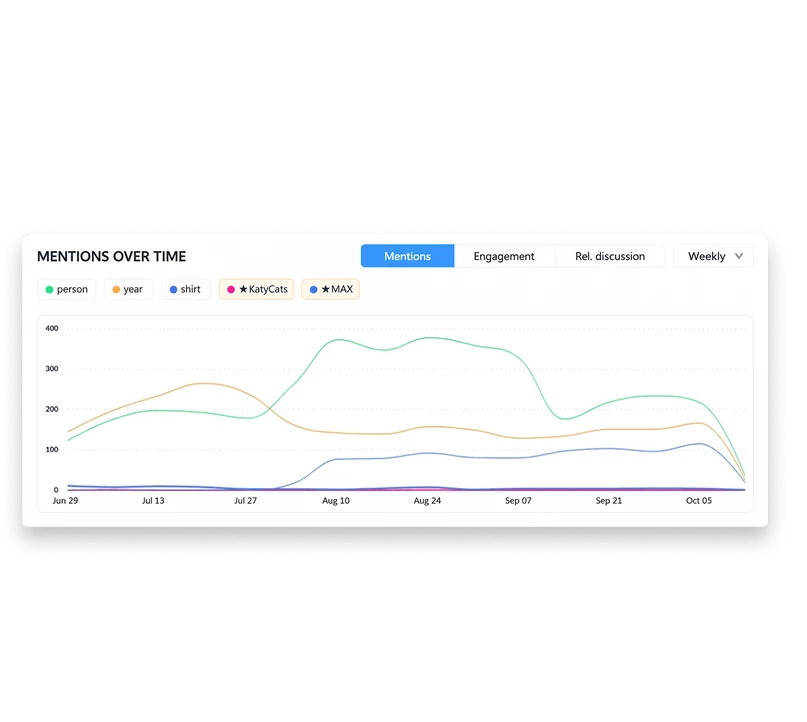The height and width of the screenshot is (722, 807).
Task: Toggle the KatyCats series legend chip
Action: pos(256,289)
